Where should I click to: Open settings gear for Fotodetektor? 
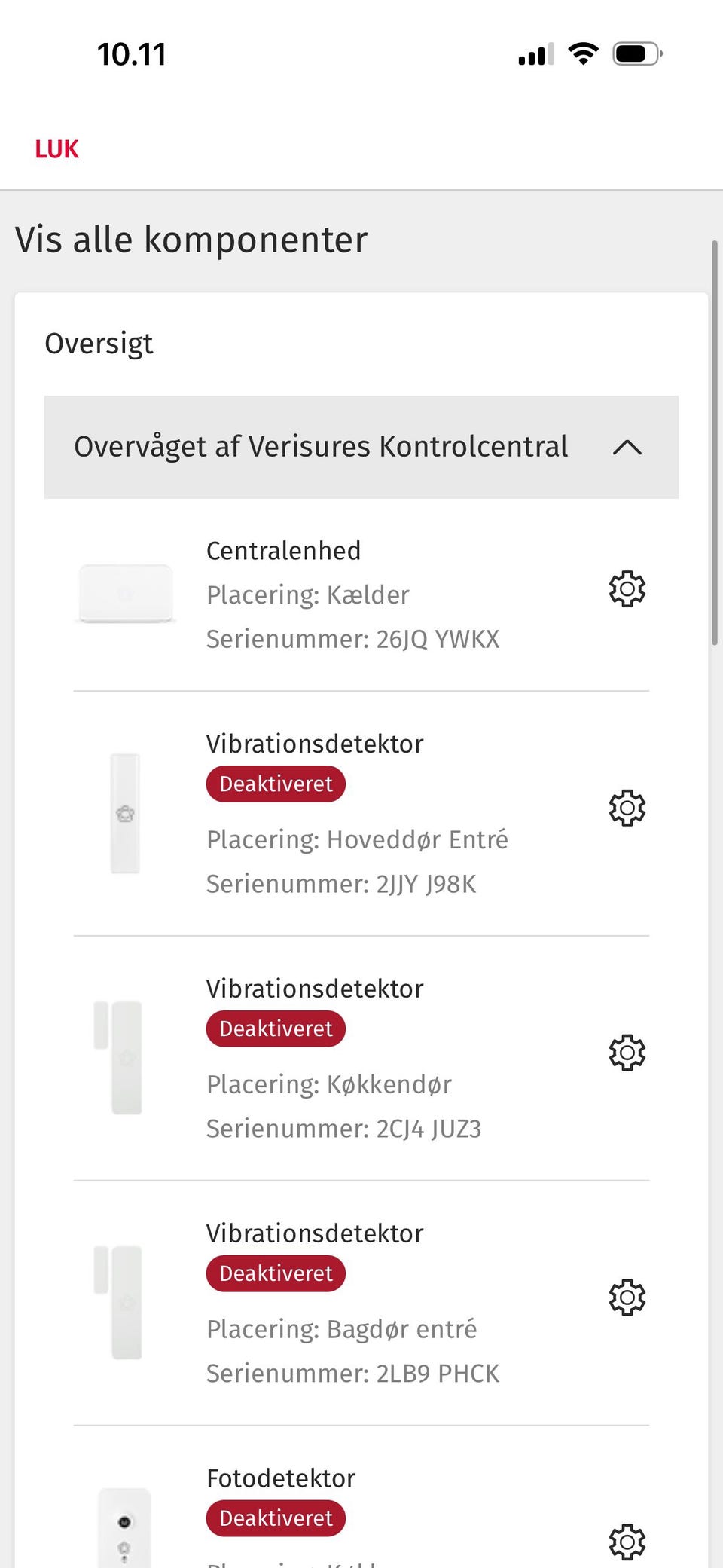click(627, 1542)
